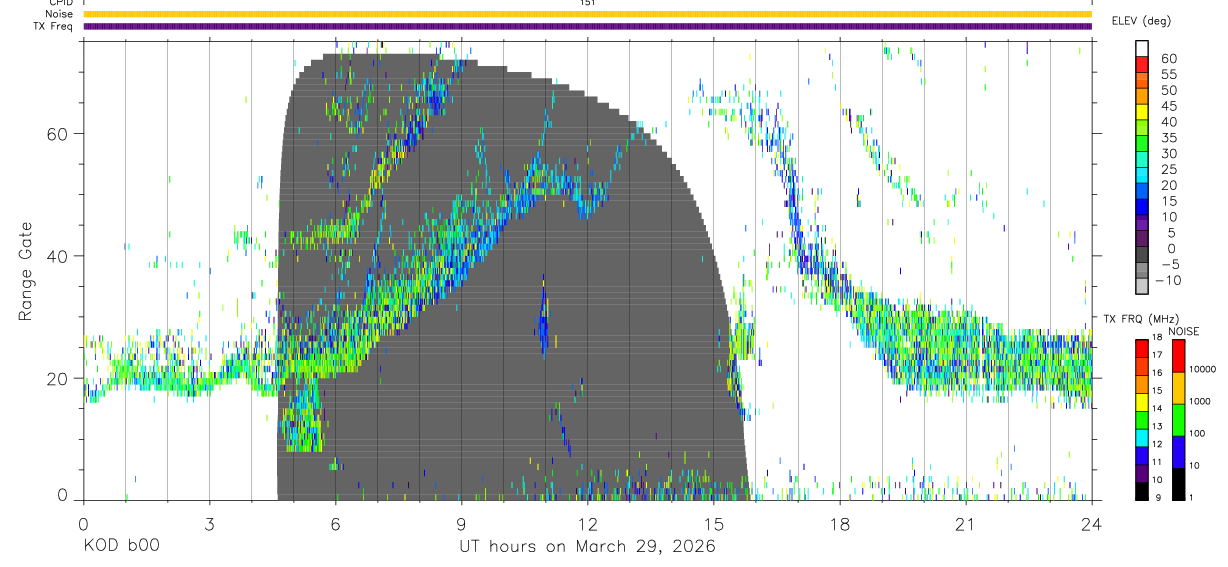1228x567 pixels.
Task: Select the black bottom segment of the TX FRQ color bar
Action: (x=1142, y=491)
